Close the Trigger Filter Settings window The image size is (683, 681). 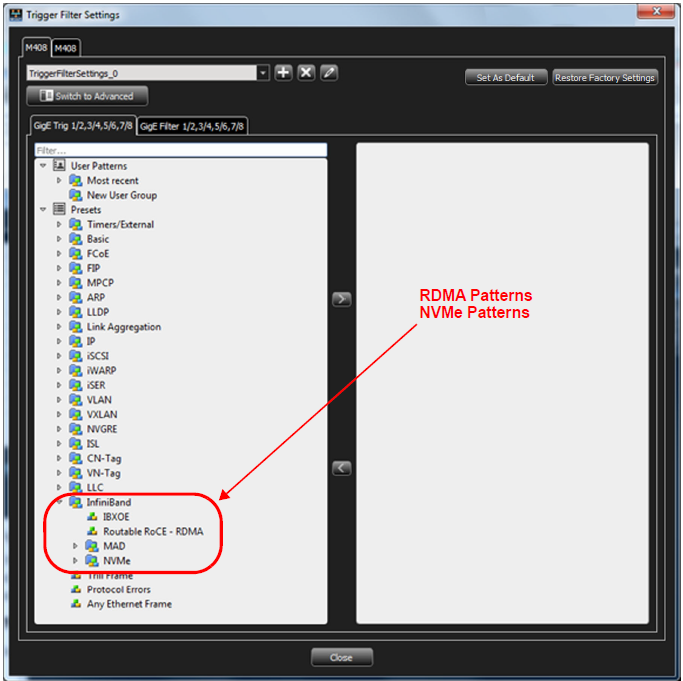click(656, 11)
